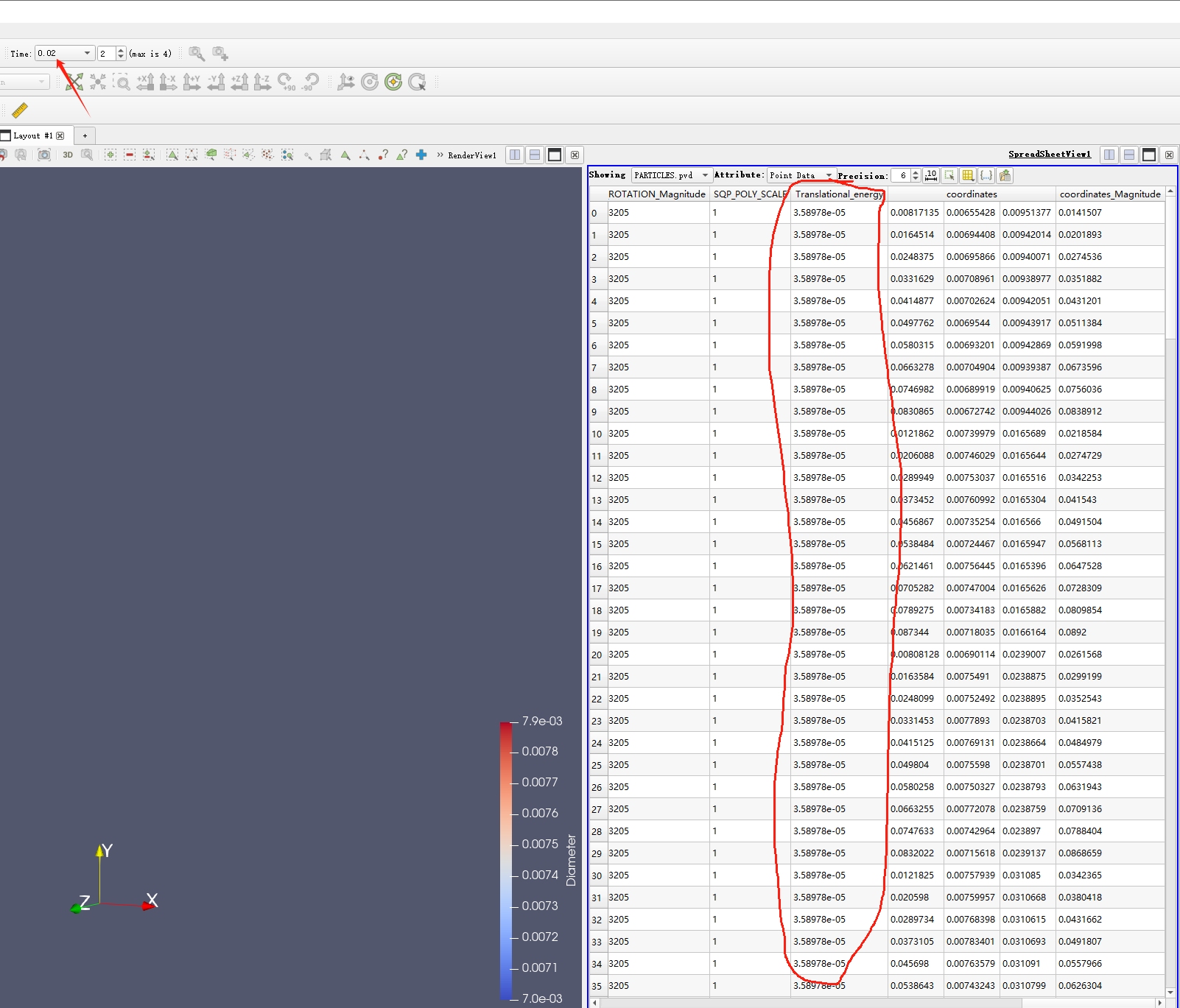Rotate view 90 degrees clockwise

[287, 82]
